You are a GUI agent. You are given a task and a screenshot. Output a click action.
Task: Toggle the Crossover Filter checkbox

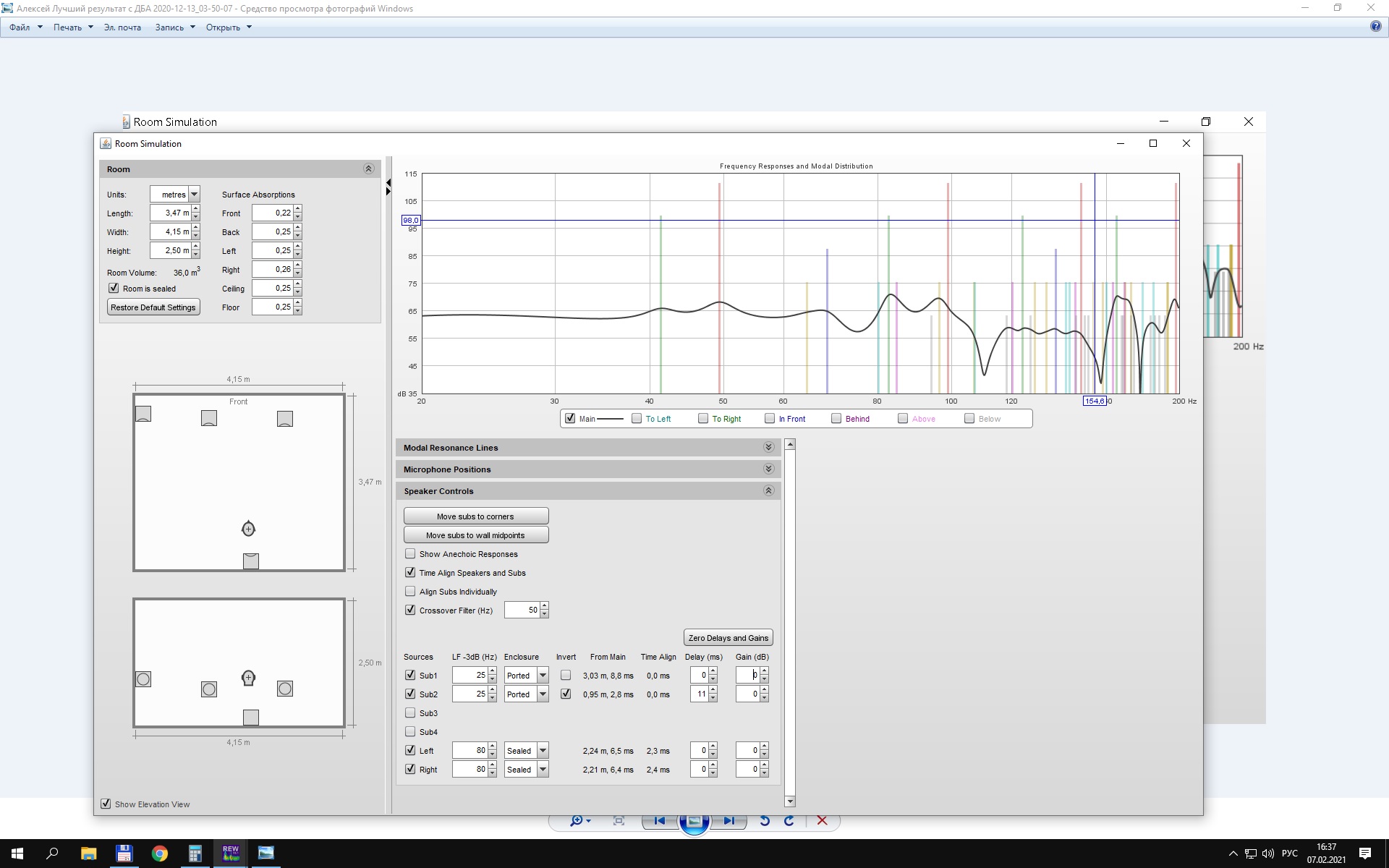(410, 610)
